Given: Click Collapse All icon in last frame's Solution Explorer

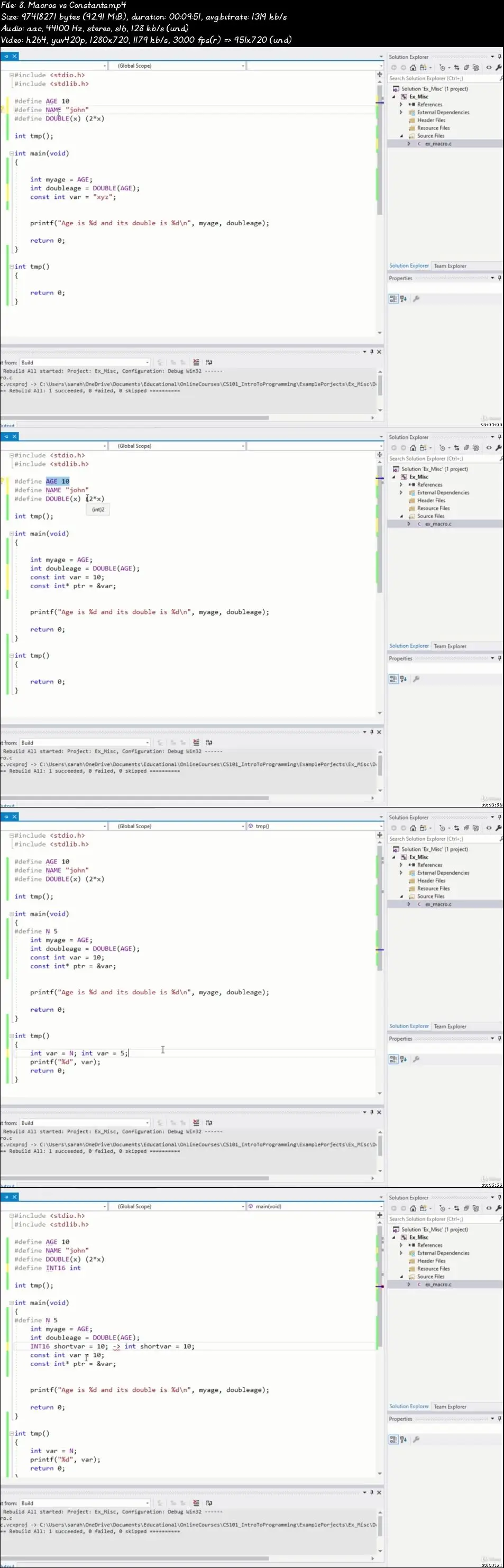Looking at the screenshot, I should (x=466, y=1208).
